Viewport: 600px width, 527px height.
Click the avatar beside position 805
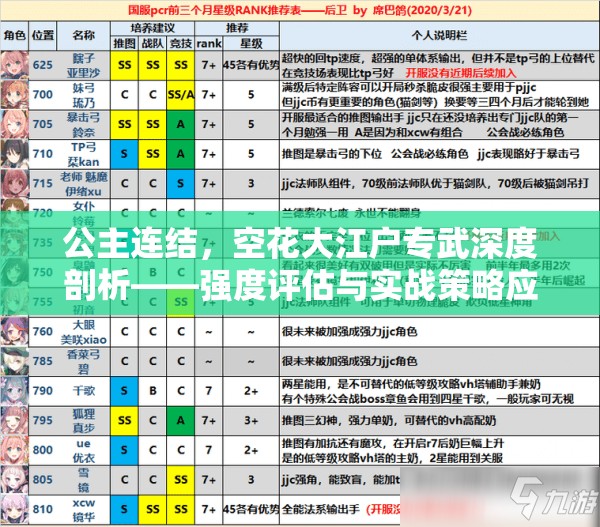tap(15, 480)
